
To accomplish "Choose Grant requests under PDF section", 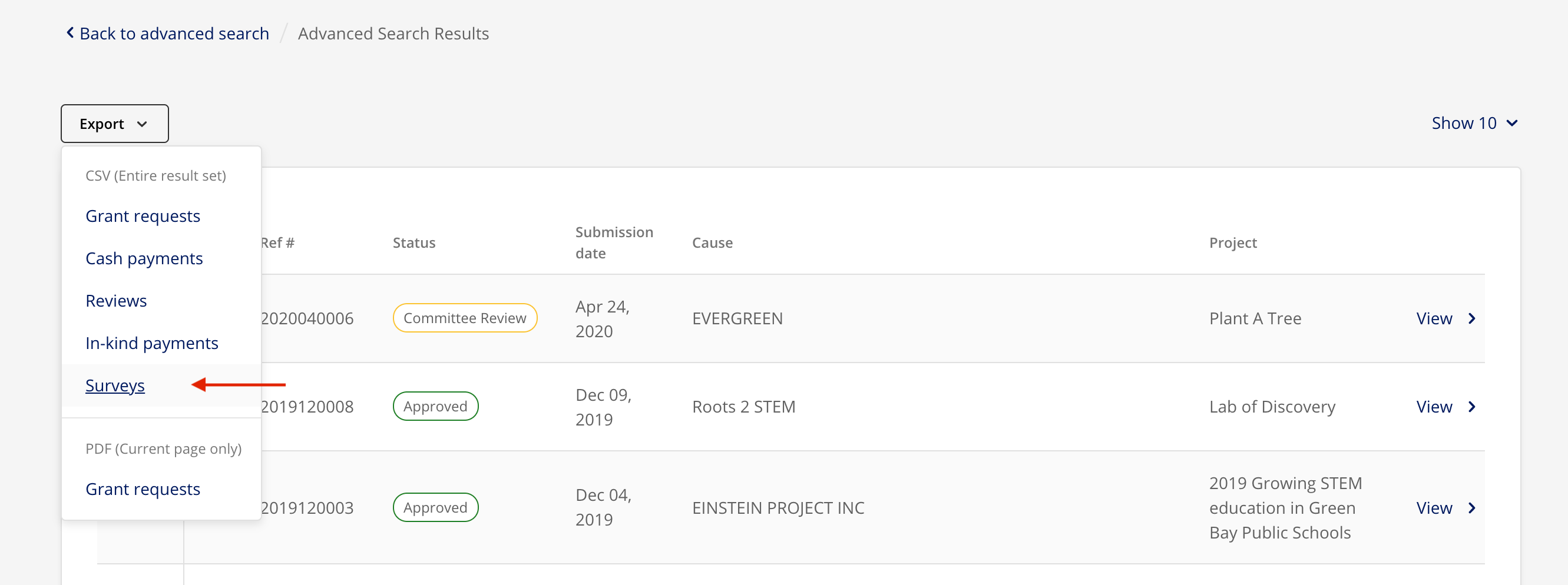I will pos(143,489).
